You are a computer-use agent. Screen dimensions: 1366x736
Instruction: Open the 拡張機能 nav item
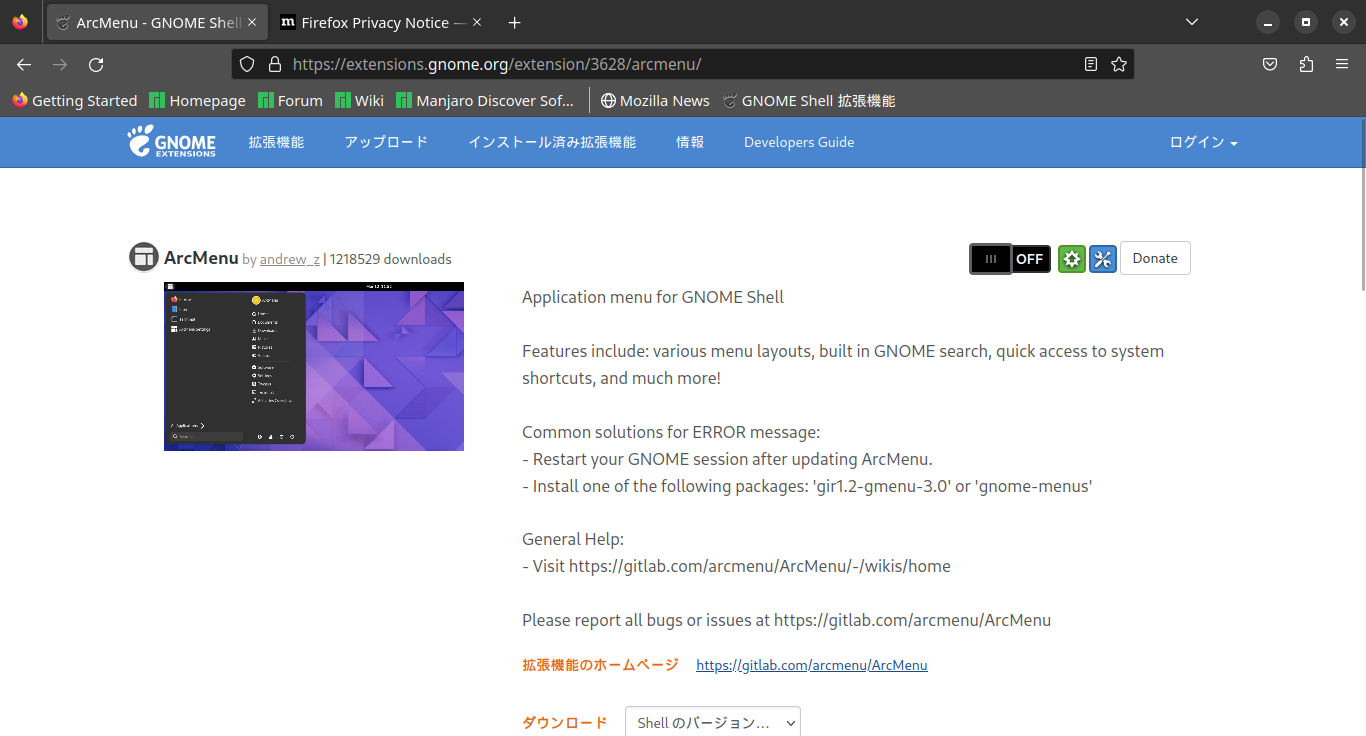[276, 142]
